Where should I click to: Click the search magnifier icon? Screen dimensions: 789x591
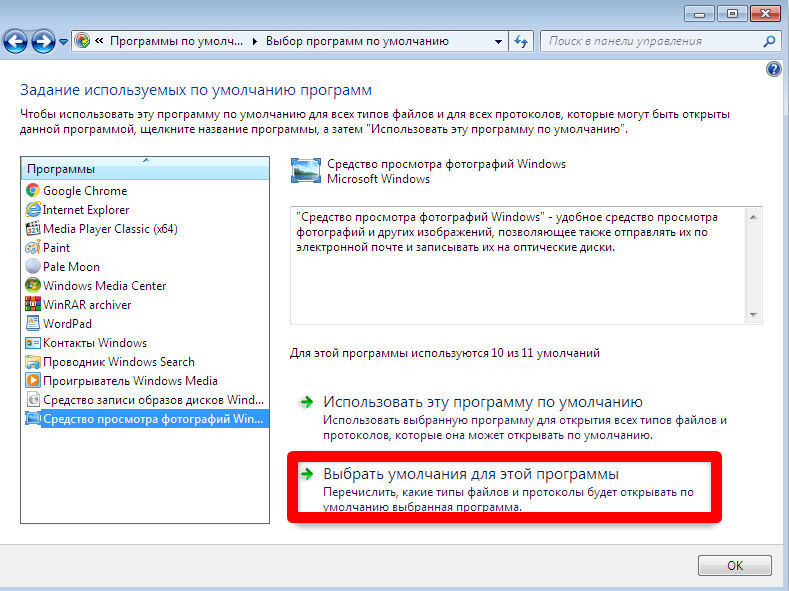click(x=769, y=41)
